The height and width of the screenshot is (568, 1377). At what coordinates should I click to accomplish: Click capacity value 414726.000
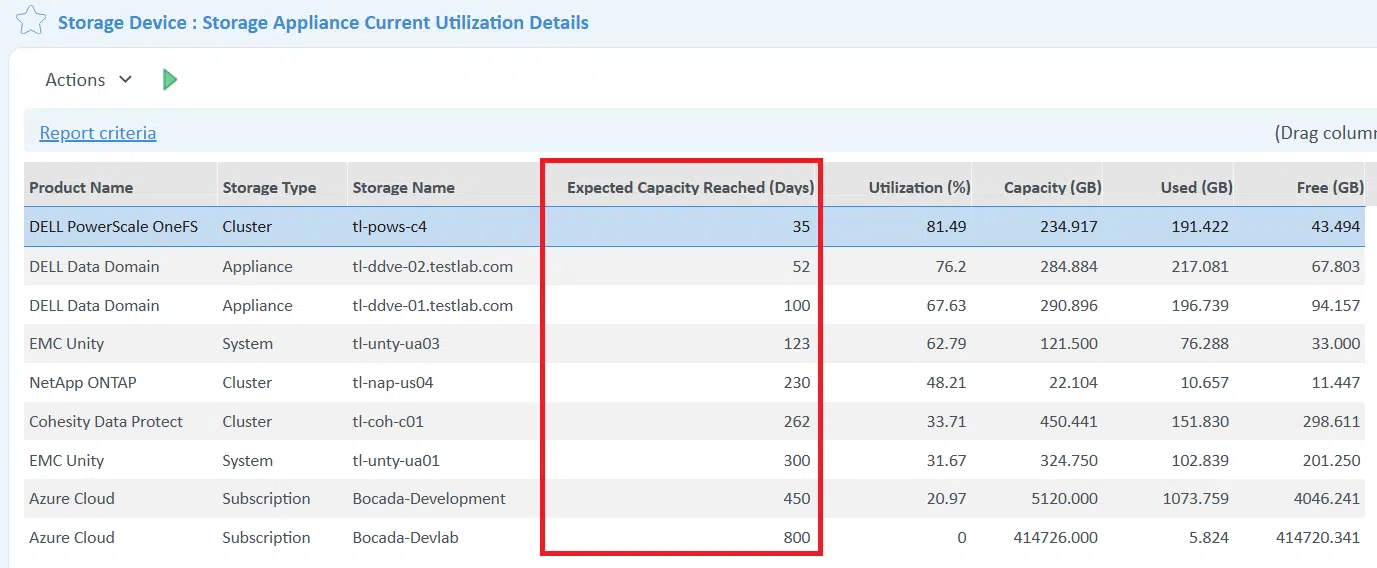pos(1054,538)
